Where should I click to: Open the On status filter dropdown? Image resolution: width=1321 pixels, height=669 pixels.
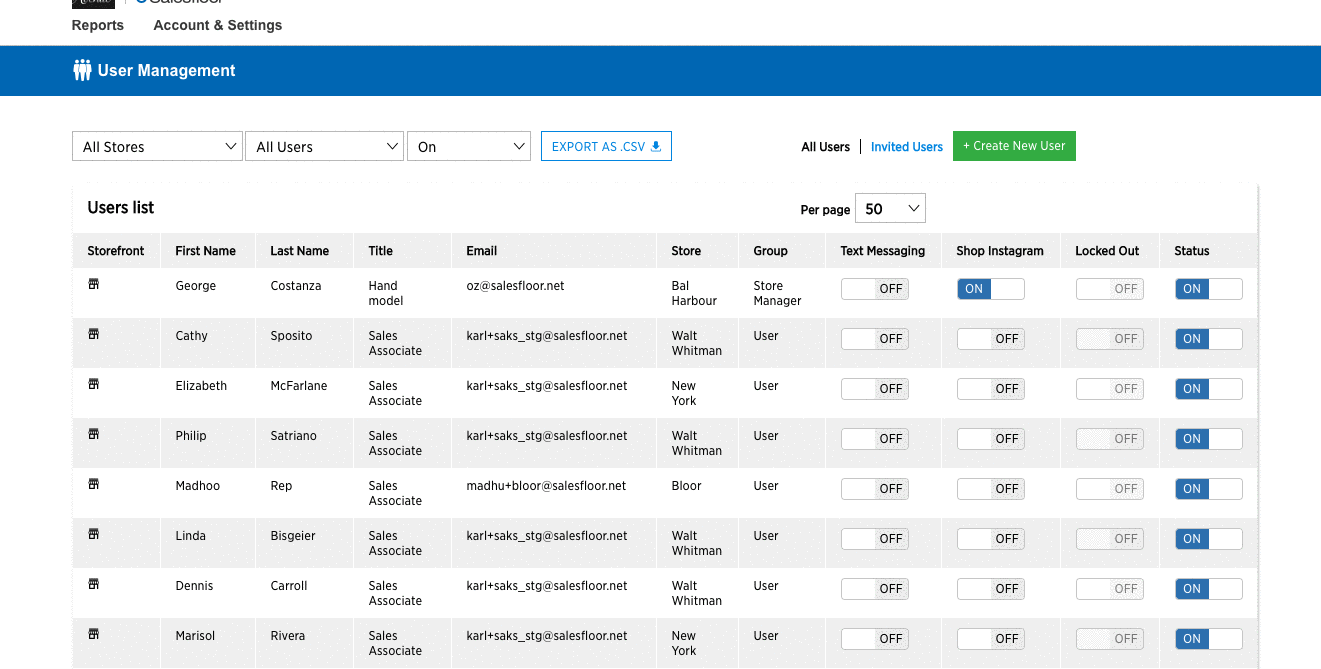click(x=468, y=147)
